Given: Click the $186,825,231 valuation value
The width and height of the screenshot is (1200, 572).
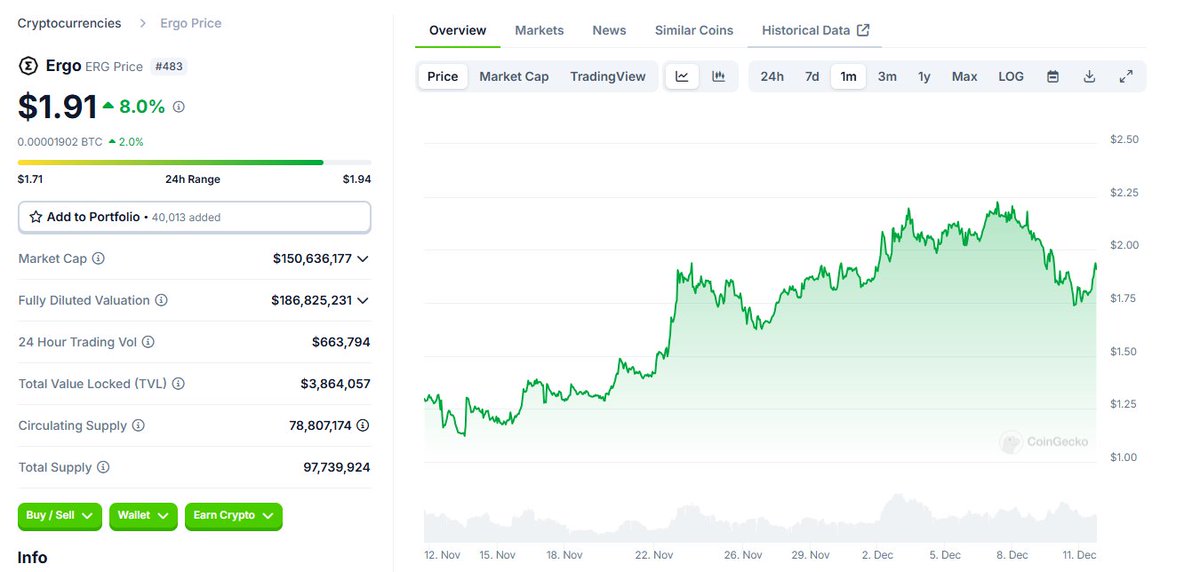Looking at the screenshot, I should [312, 301].
